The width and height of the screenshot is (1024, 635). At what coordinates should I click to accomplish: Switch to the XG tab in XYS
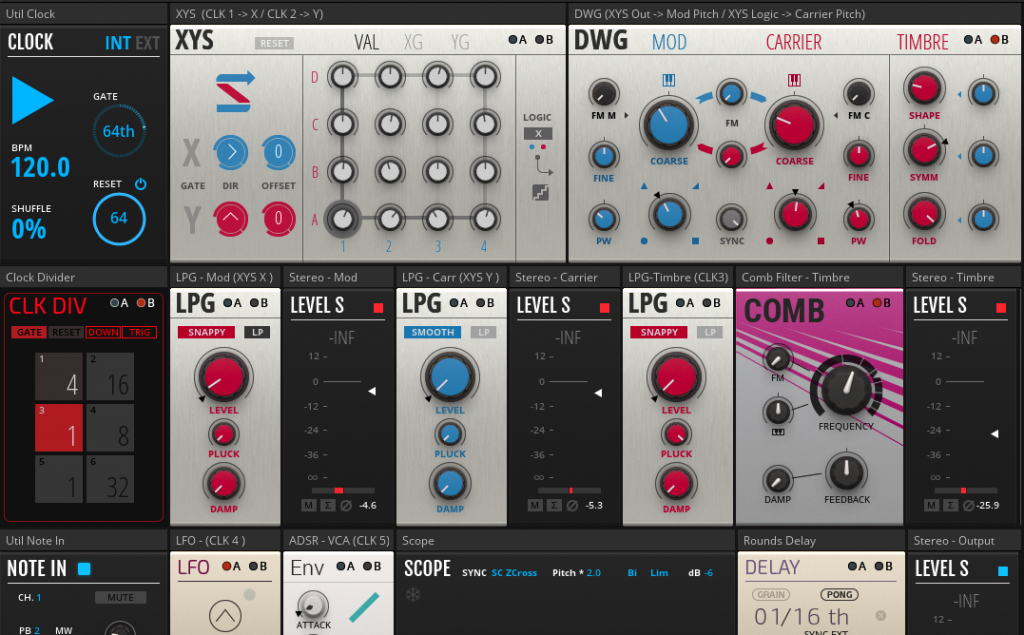tap(413, 42)
